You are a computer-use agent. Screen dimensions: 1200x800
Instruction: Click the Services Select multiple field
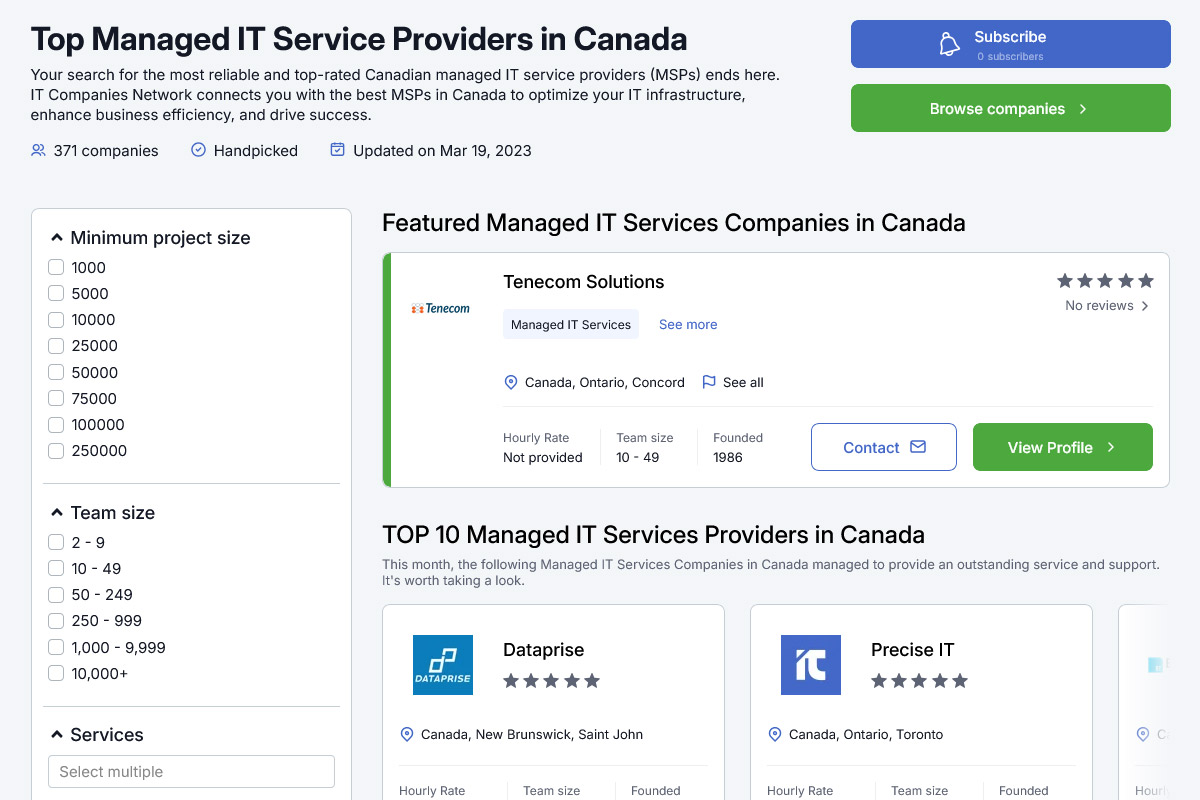[x=191, y=772]
